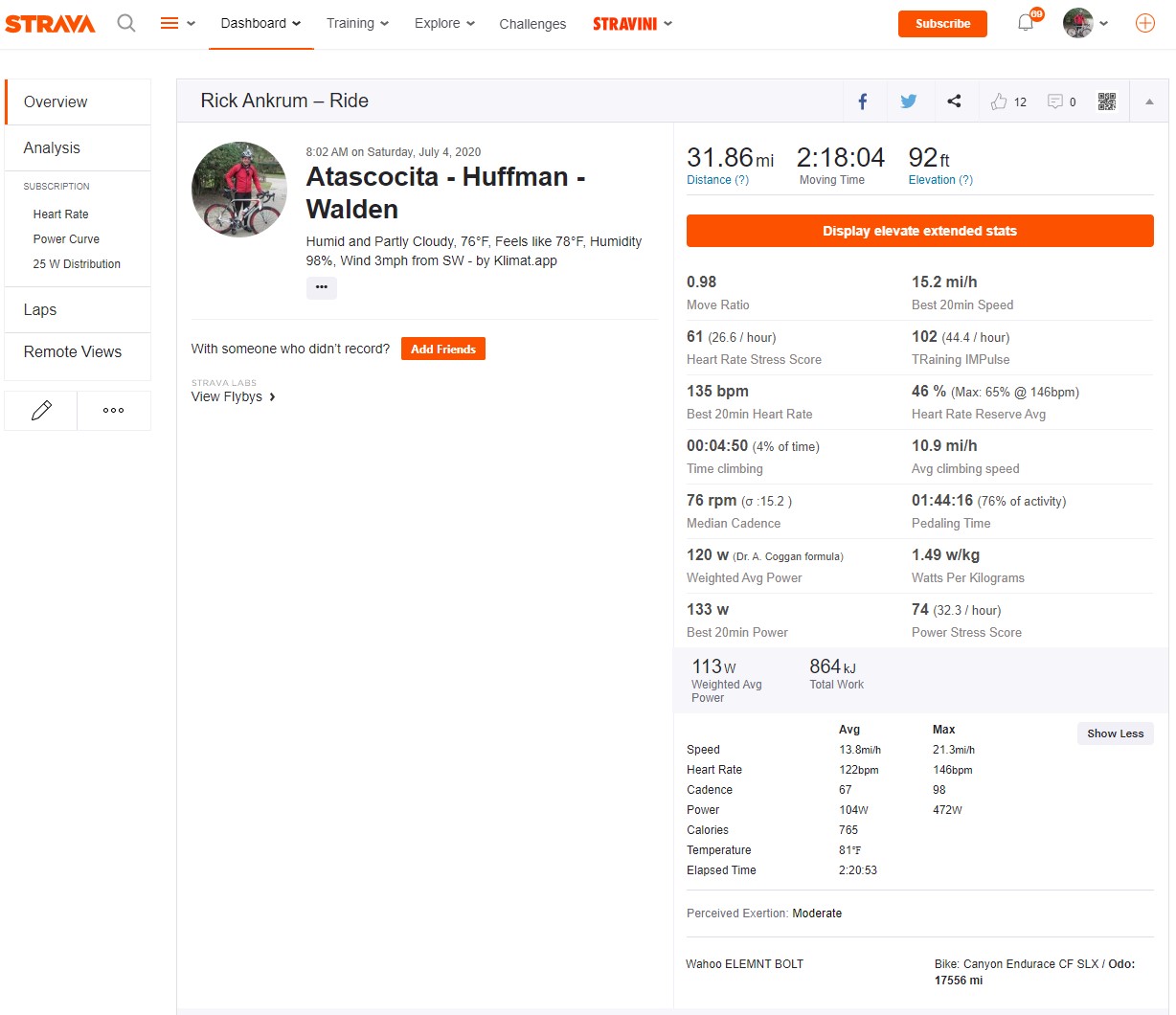Viewport: 1176px width, 1015px height.
Task: Click the pencil edit activity icon
Action: click(41, 411)
